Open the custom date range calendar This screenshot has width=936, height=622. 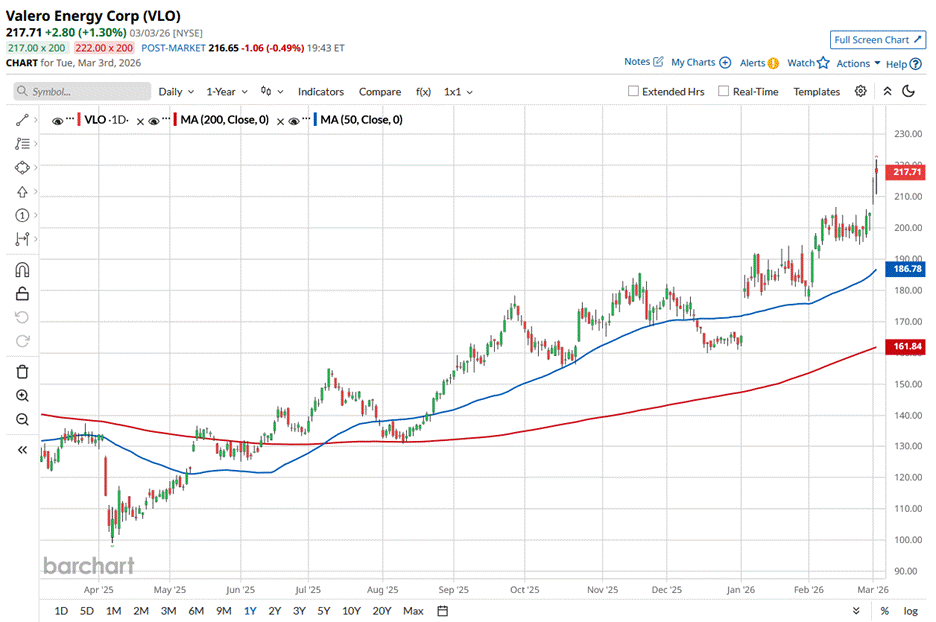[x=442, y=610]
